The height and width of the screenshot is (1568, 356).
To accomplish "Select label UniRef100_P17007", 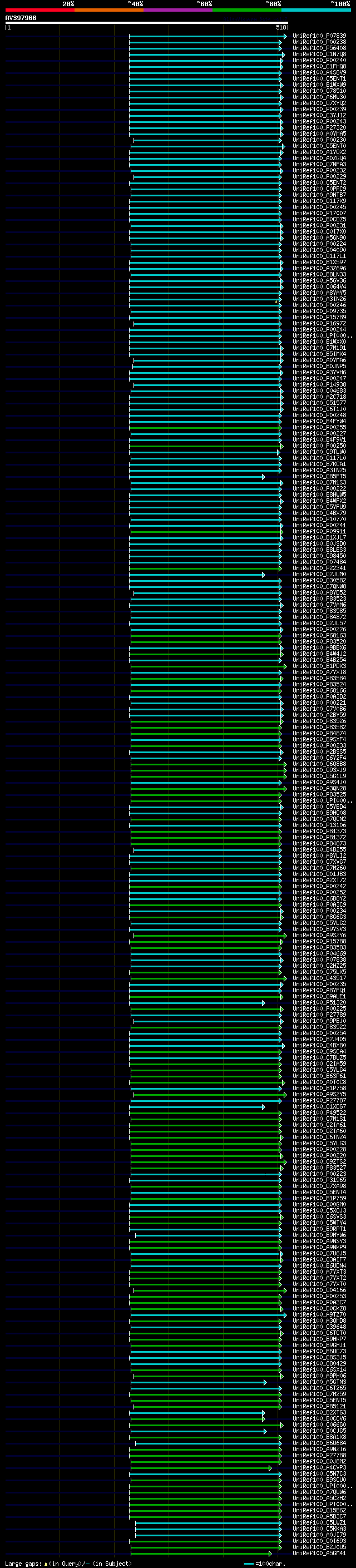I will click(x=319, y=213).
